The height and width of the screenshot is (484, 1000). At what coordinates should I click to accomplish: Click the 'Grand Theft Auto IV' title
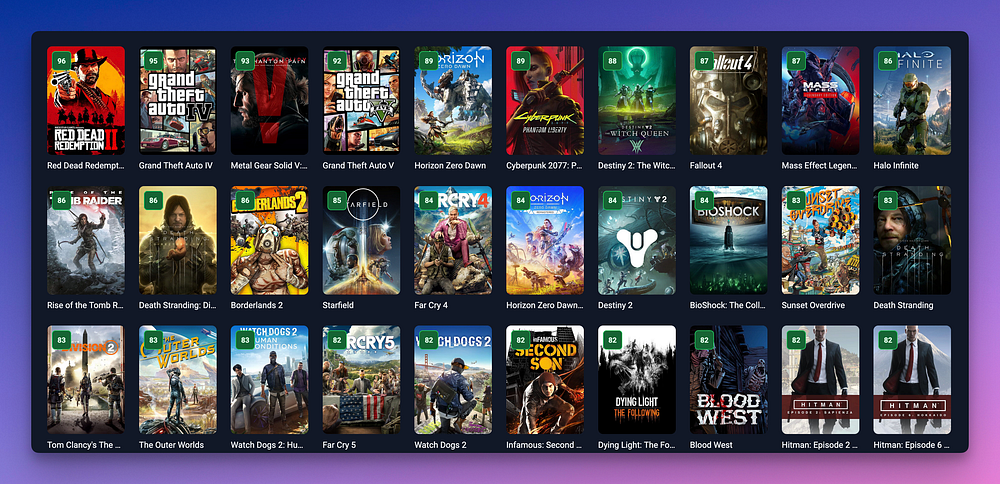coord(176,165)
